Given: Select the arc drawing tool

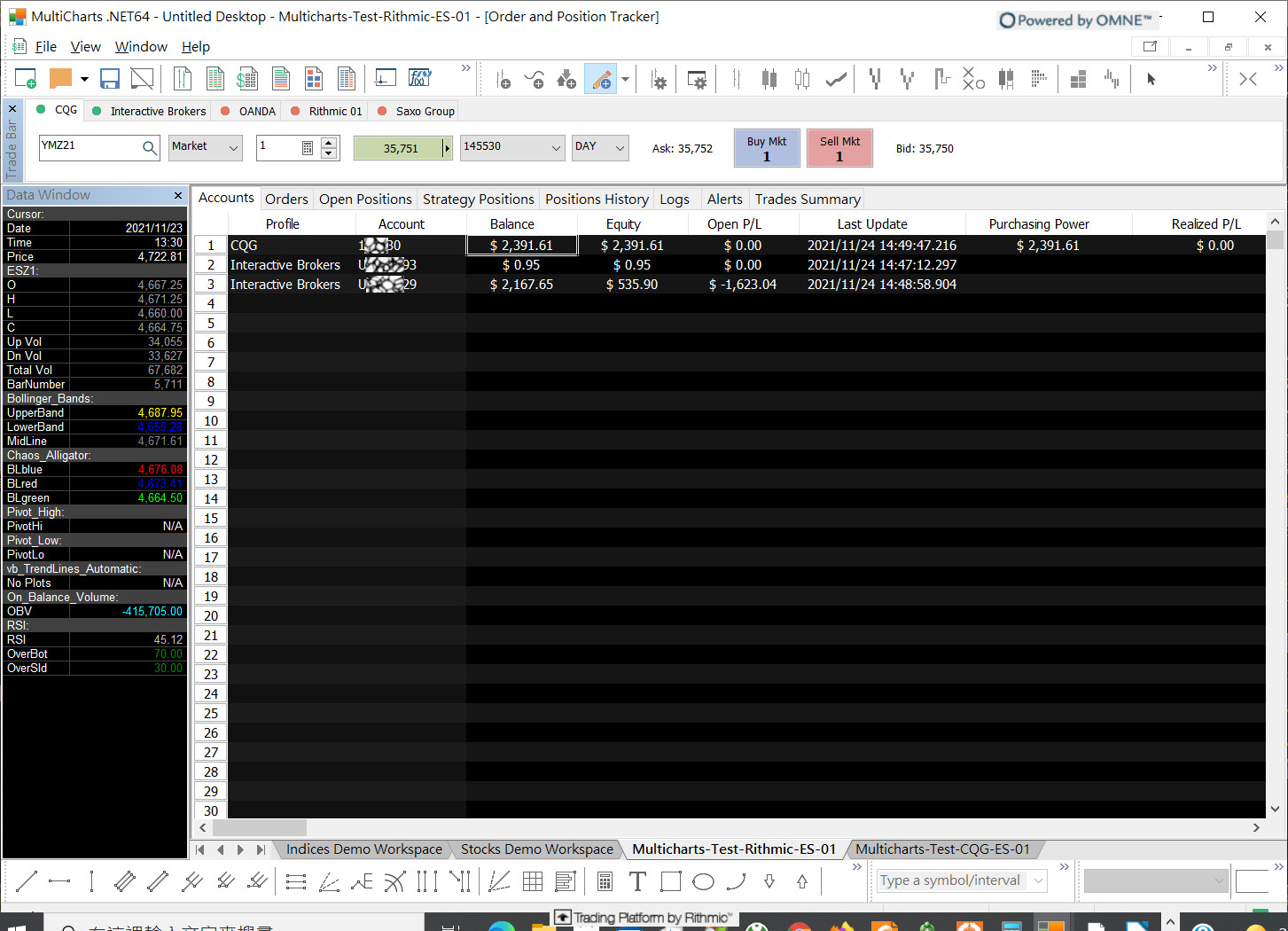Looking at the screenshot, I should [x=737, y=881].
